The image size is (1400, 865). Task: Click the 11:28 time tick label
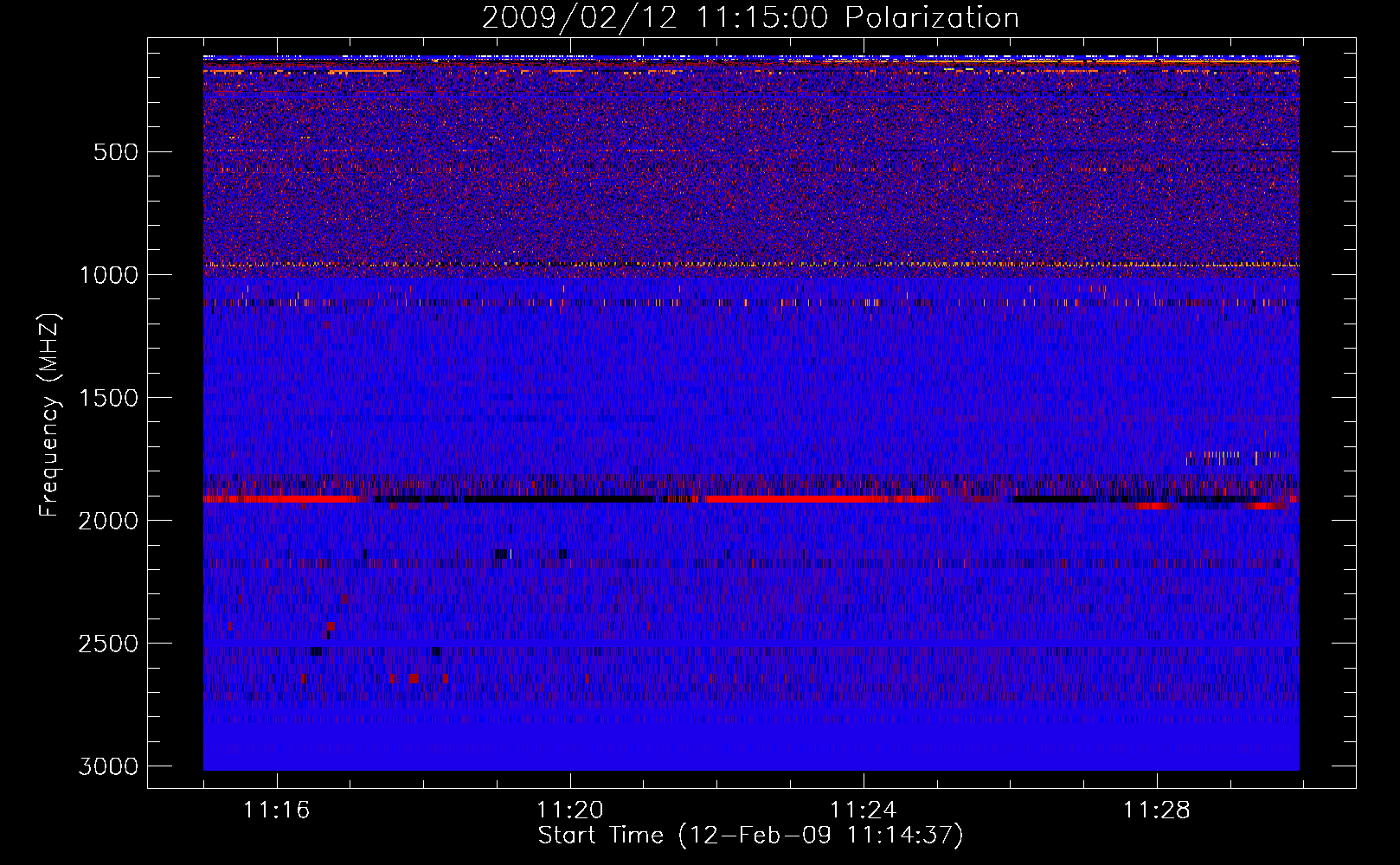[x=1157, y=811]
